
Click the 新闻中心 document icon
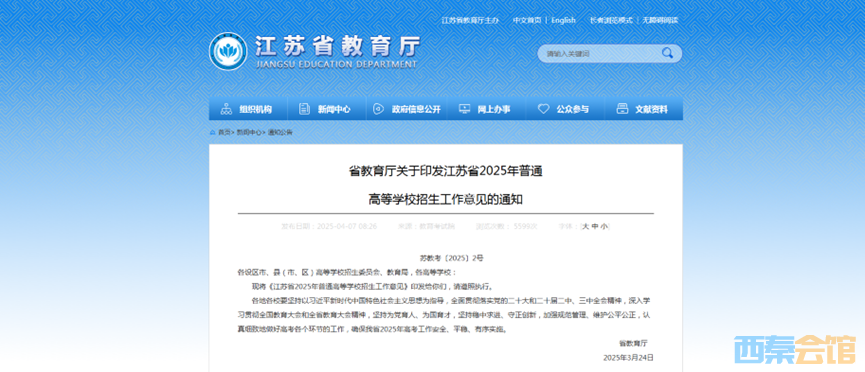305,109
